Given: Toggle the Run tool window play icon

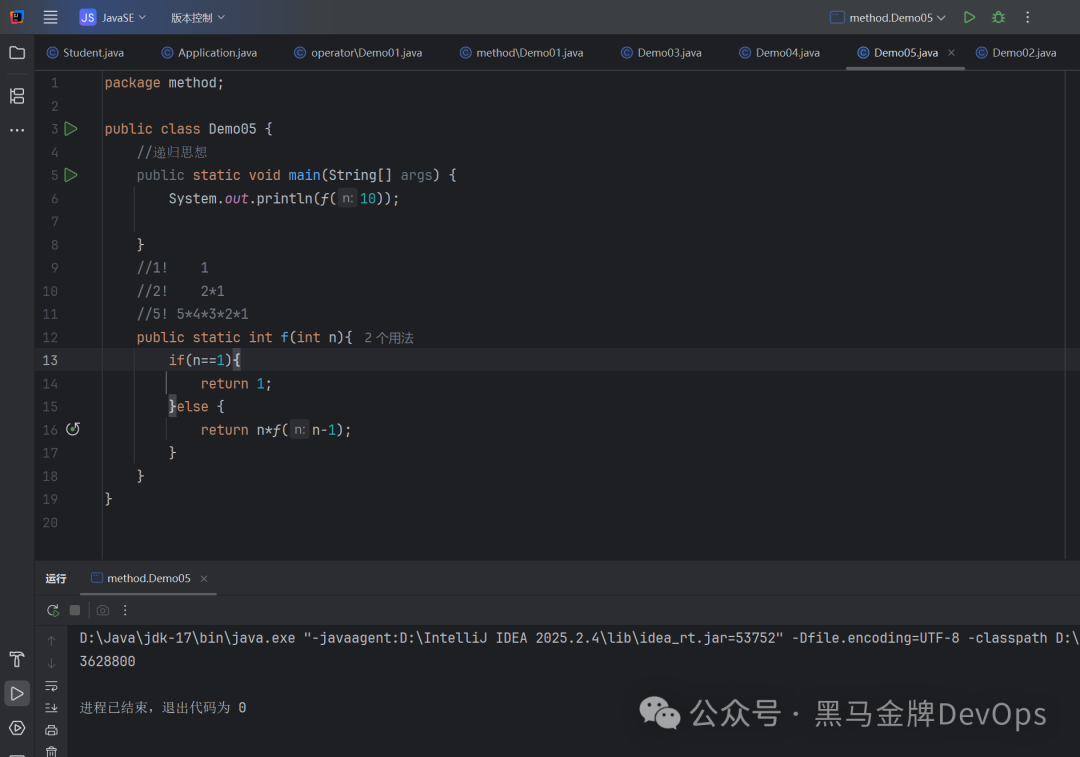Looking at the screenshot, I should [x=16, y=693].
